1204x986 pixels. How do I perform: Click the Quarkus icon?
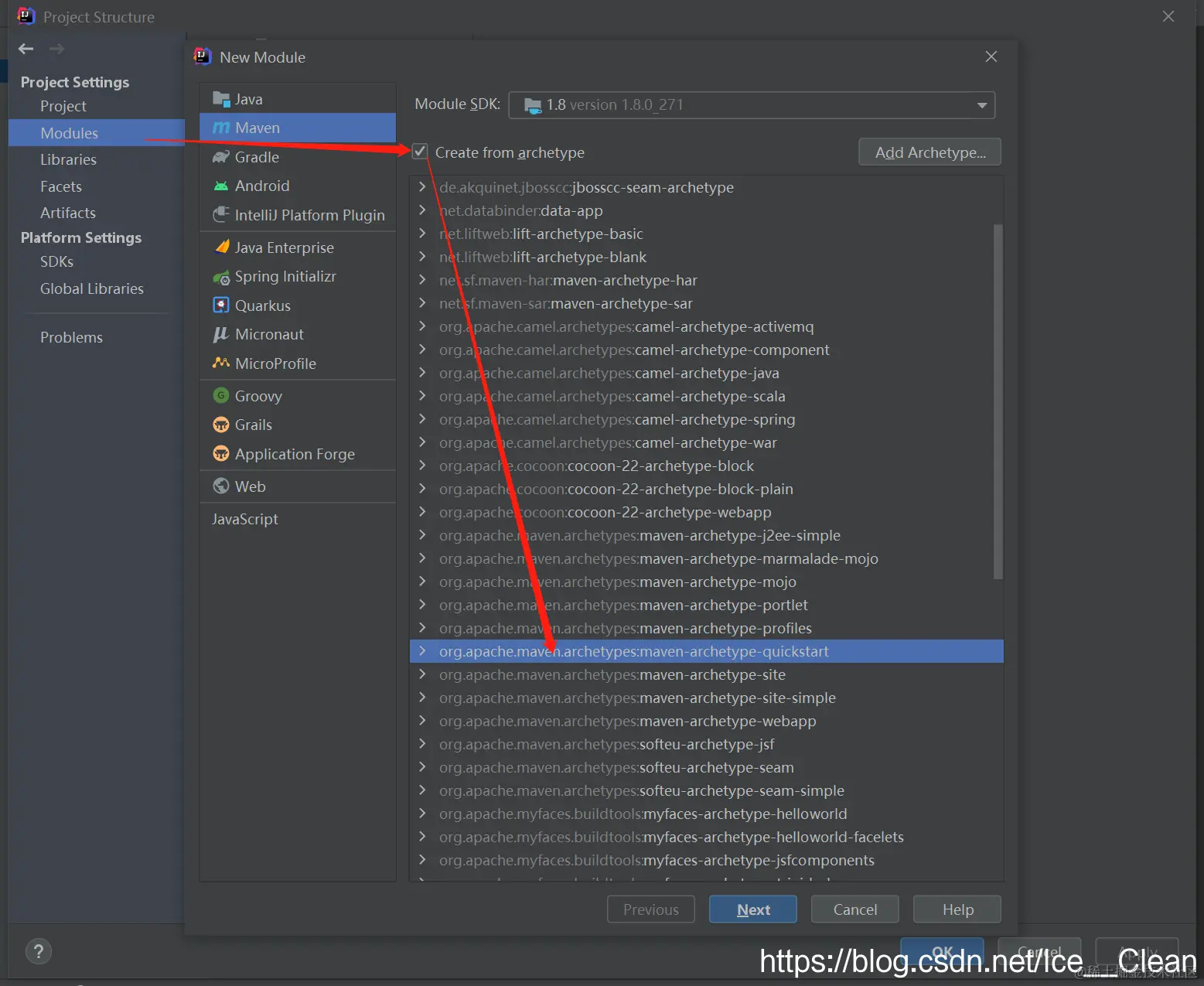tap(221, 305)
